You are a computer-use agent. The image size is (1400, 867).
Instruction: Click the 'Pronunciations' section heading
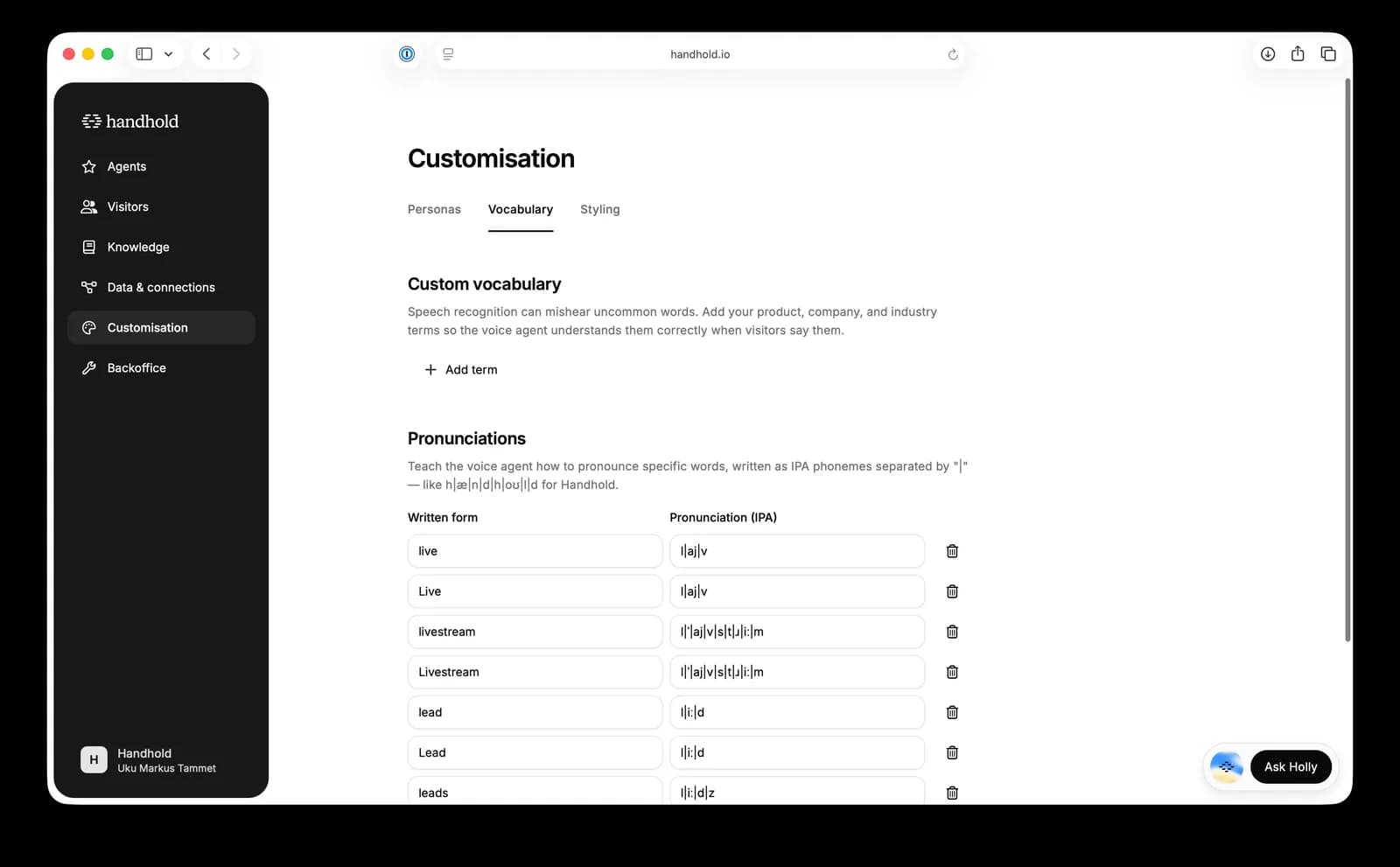coord(466,438)
